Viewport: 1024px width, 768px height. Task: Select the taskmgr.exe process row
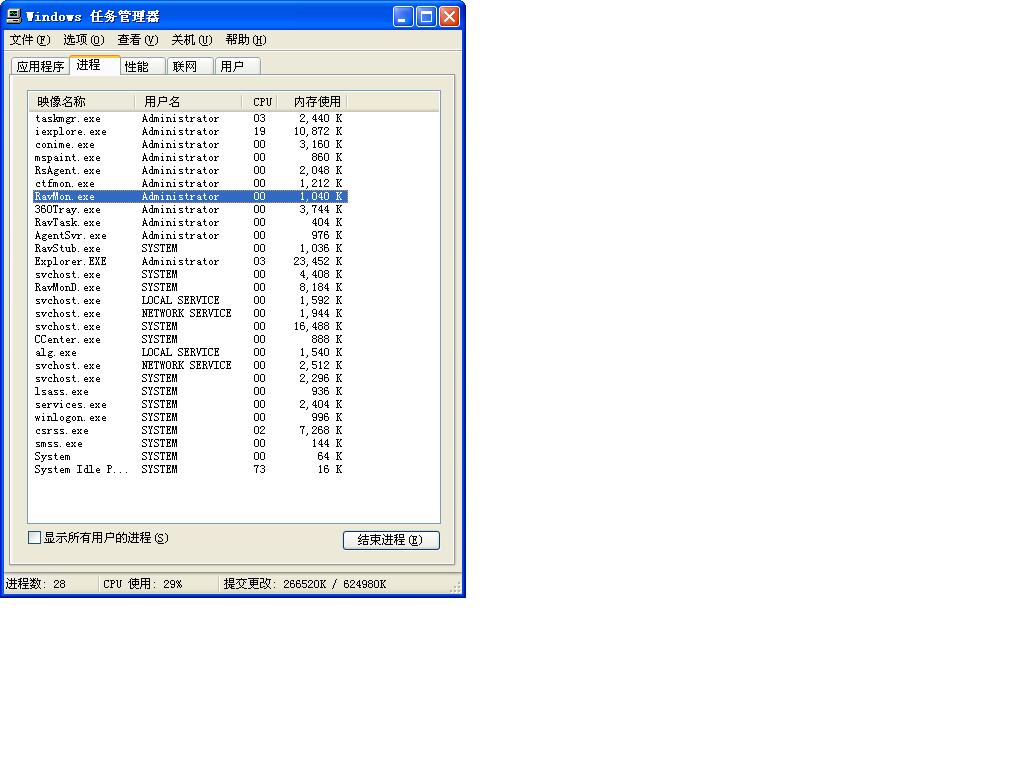189,119
